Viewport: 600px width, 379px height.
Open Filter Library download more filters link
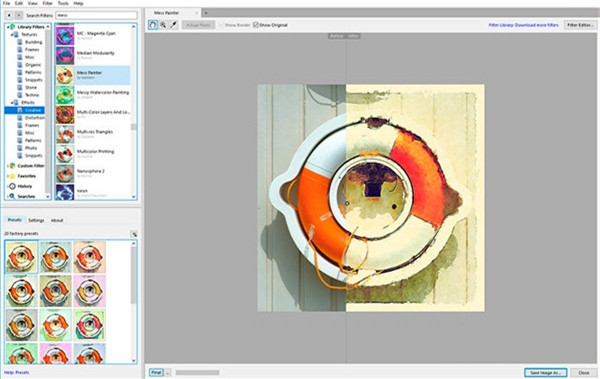pos(523,25)
